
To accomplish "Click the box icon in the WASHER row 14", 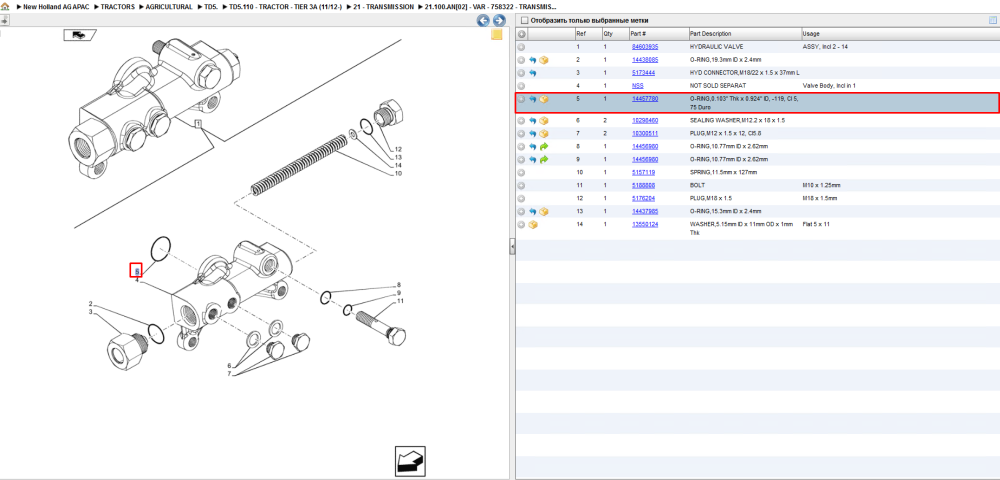I will pos(533,224).
